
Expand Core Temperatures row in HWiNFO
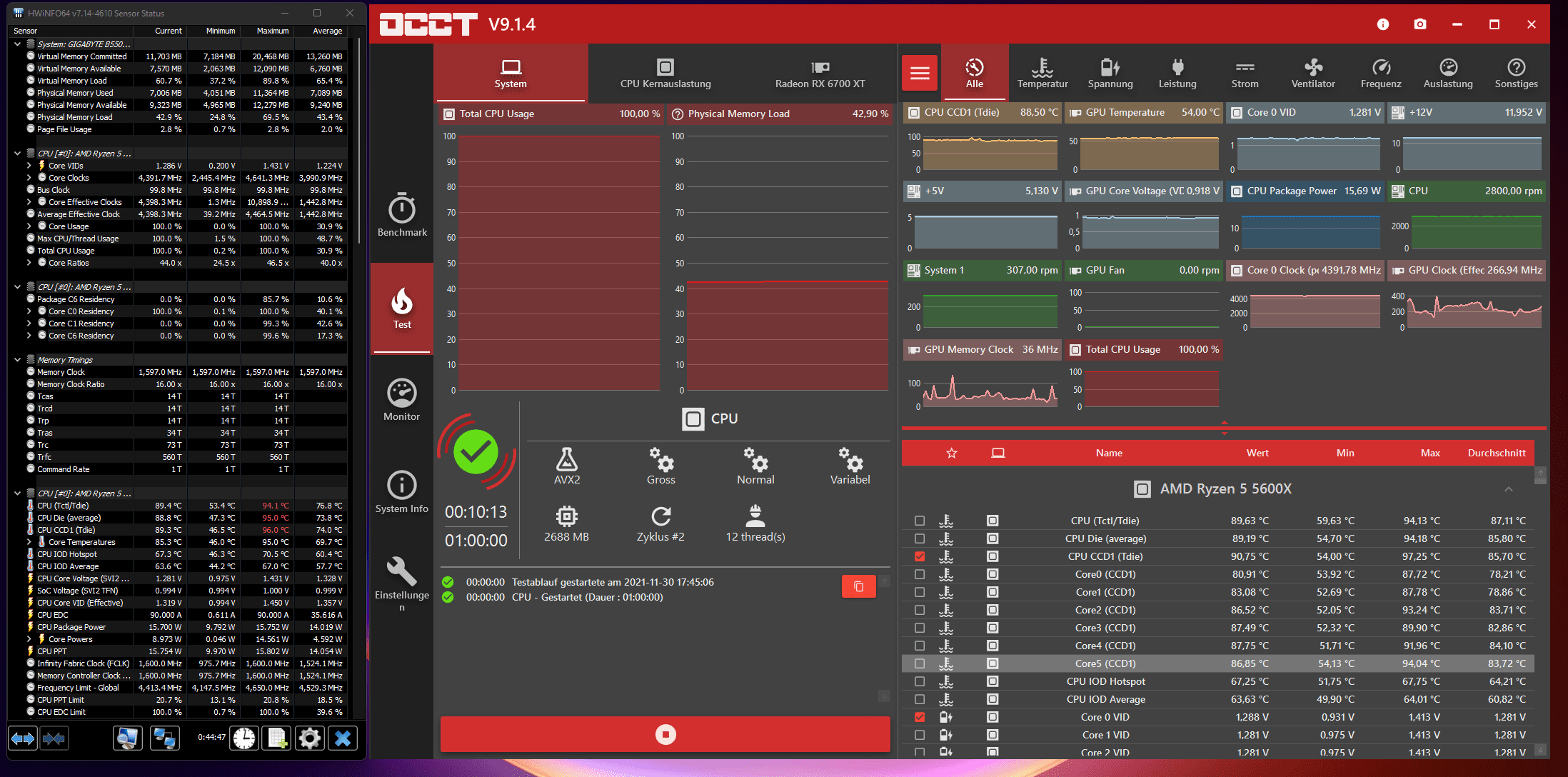pyautogui.click(x=29, y=542)
